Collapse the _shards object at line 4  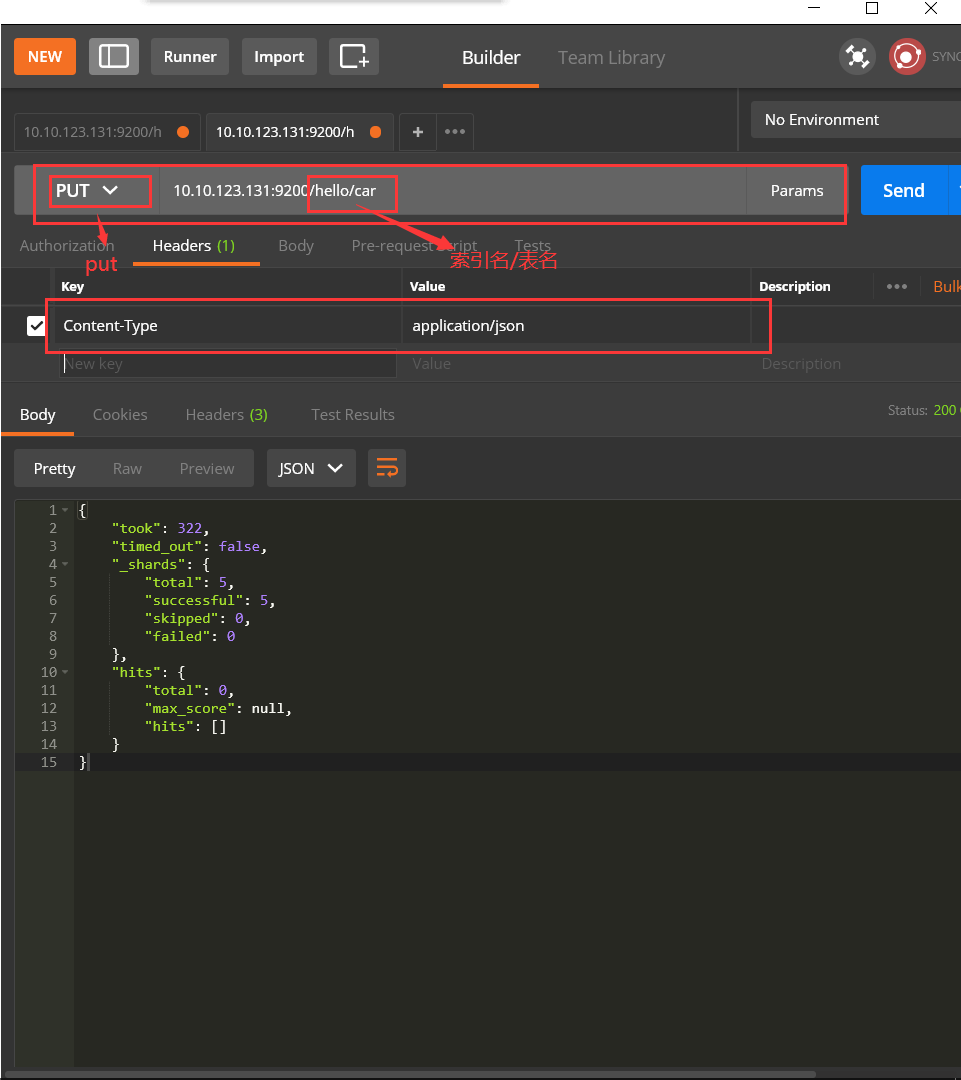pyautogui.click(x=65, y=564)
